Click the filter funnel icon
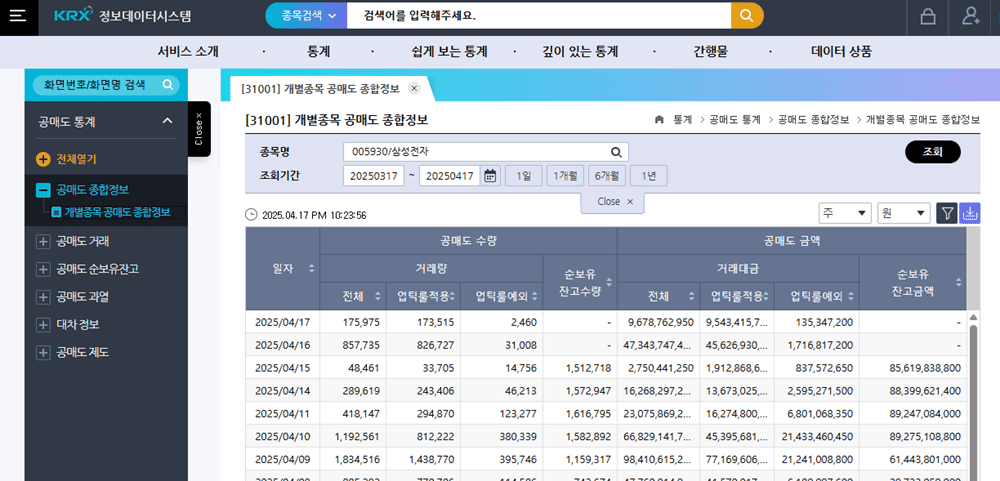Viewport: 1000px width, 481px height. (946, 214)
